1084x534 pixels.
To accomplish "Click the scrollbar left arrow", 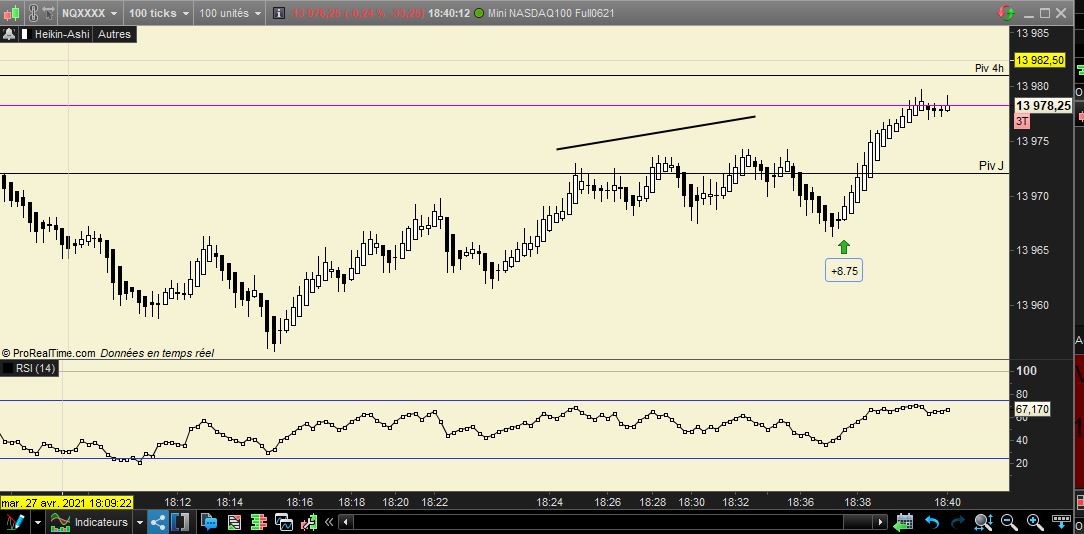I will 345,522.
